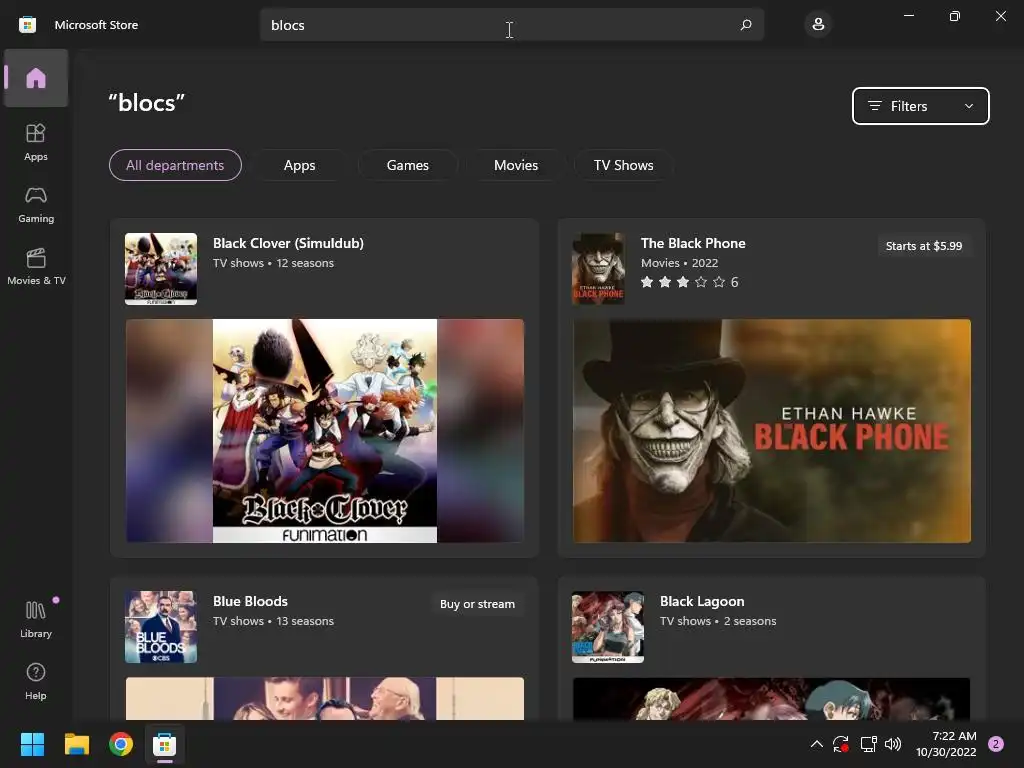Click Blue Bloods small poster thumbnail
The height and width of the screenshot is (768, 1024).
[x=161, y=627]
